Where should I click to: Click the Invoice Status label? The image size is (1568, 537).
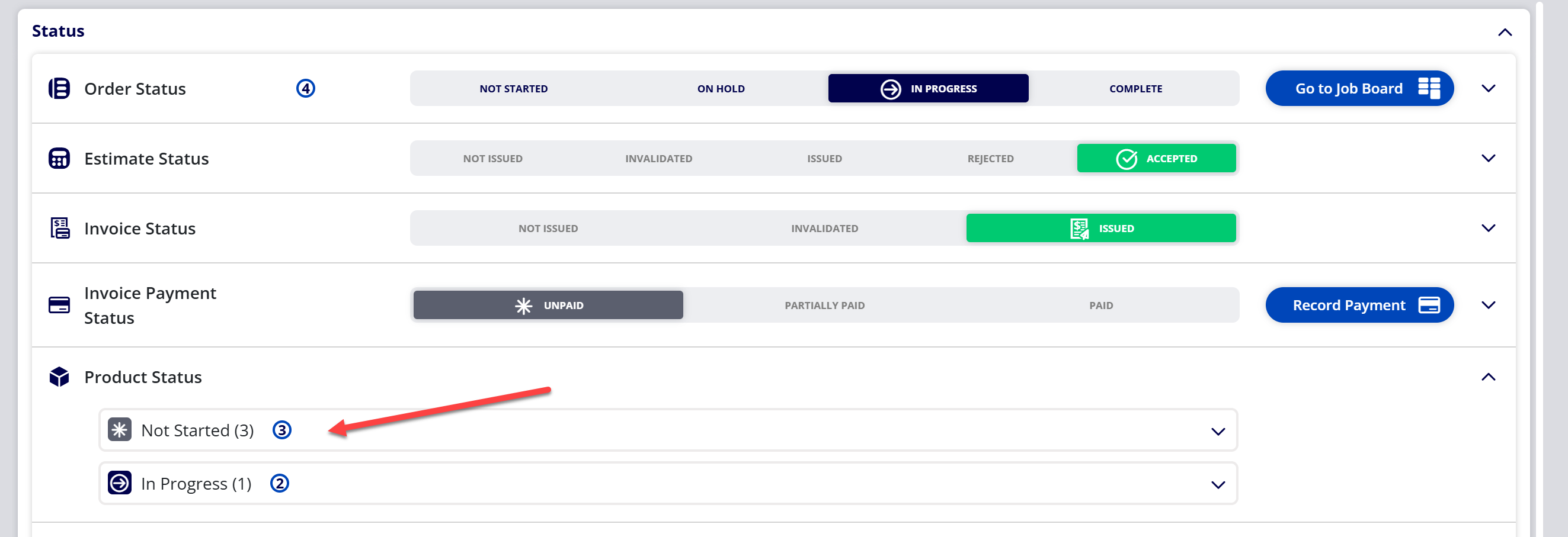tap(139, 229)
